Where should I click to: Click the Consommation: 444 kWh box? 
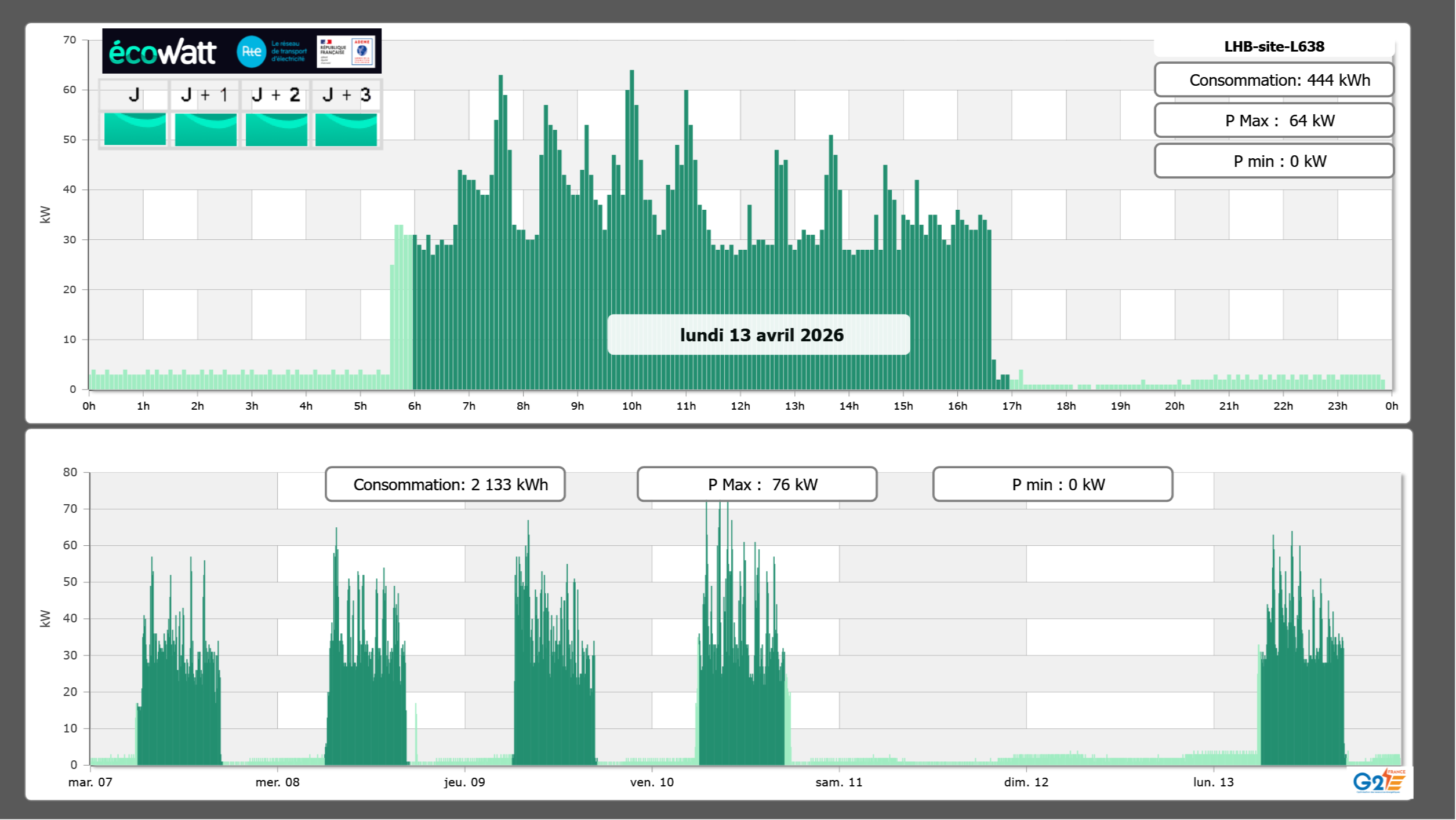pyautogui.click(x=1274, y=80)
